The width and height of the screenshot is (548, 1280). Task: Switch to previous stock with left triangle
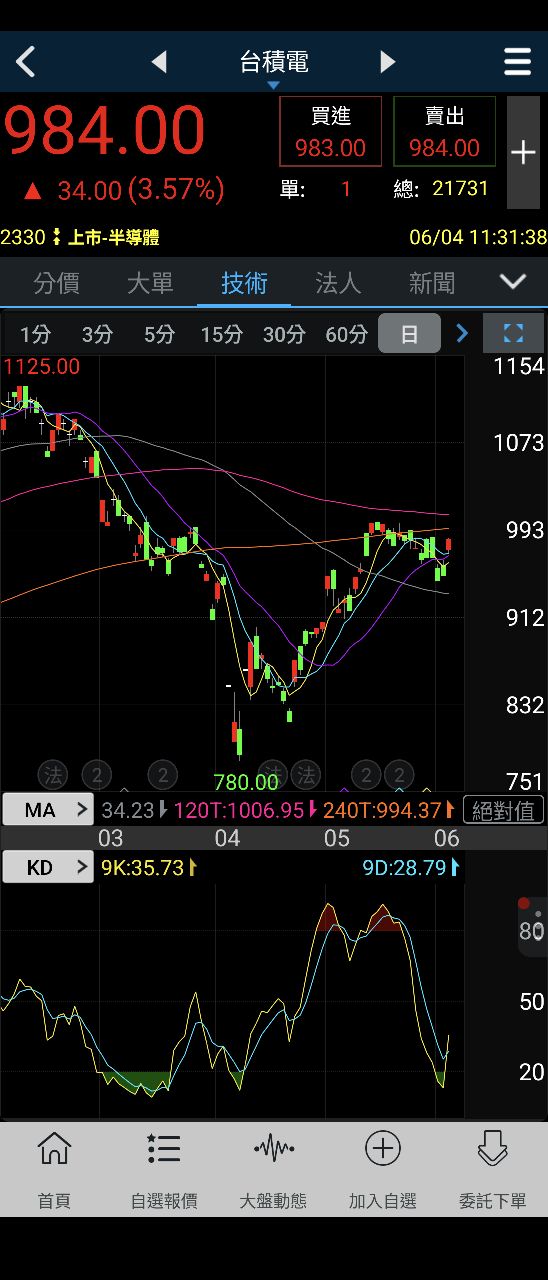[159, 62]
